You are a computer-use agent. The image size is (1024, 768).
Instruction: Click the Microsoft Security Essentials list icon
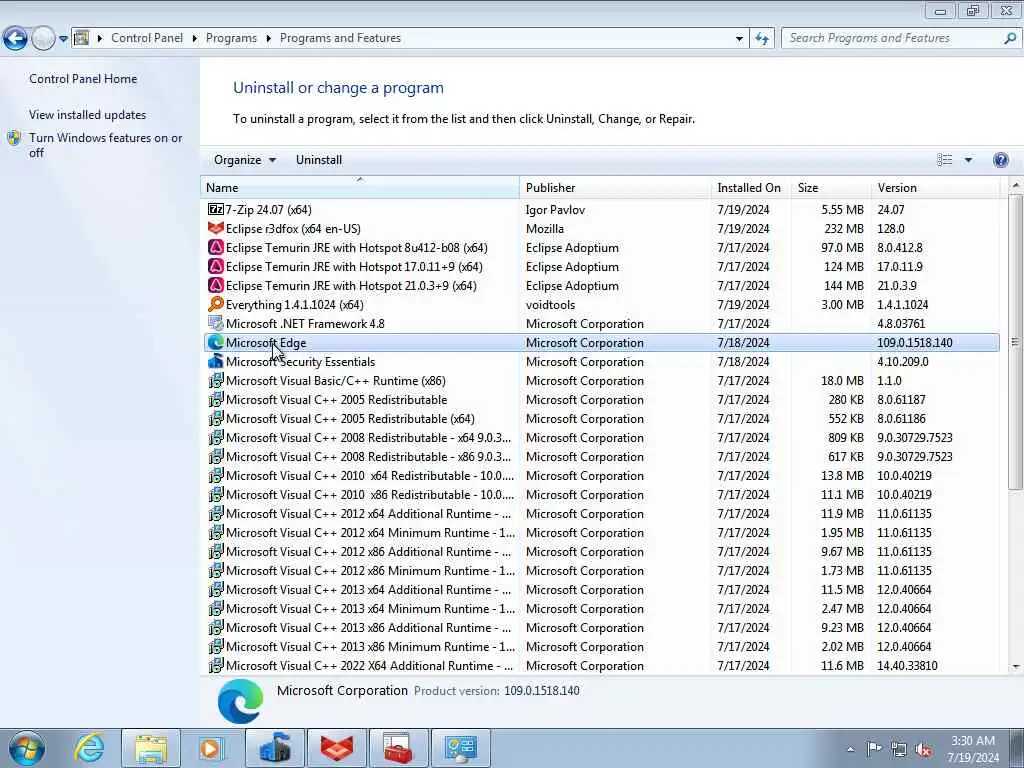pyautogui.click(x=216, y=361)
